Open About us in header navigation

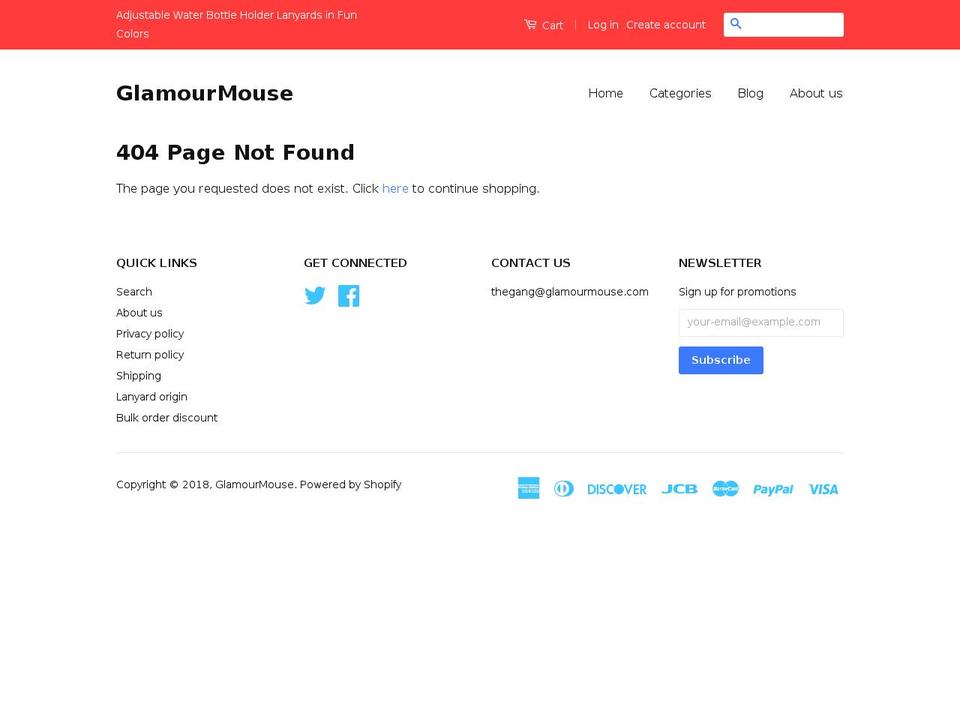[x=816, y=93]
